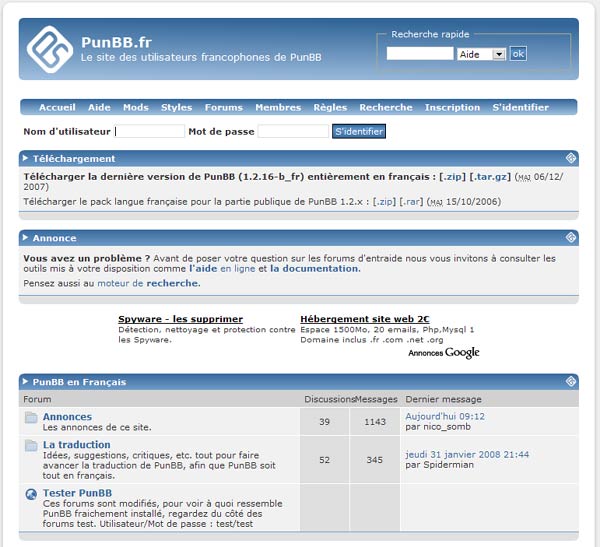Open the Annonces forum

point(67,416)
